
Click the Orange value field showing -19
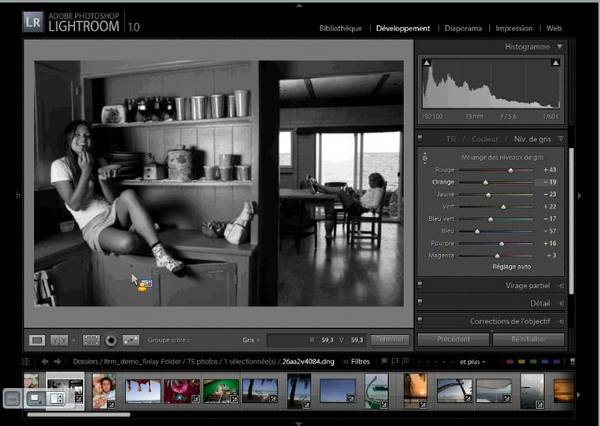pyautogui.click(x=546, y=182)
